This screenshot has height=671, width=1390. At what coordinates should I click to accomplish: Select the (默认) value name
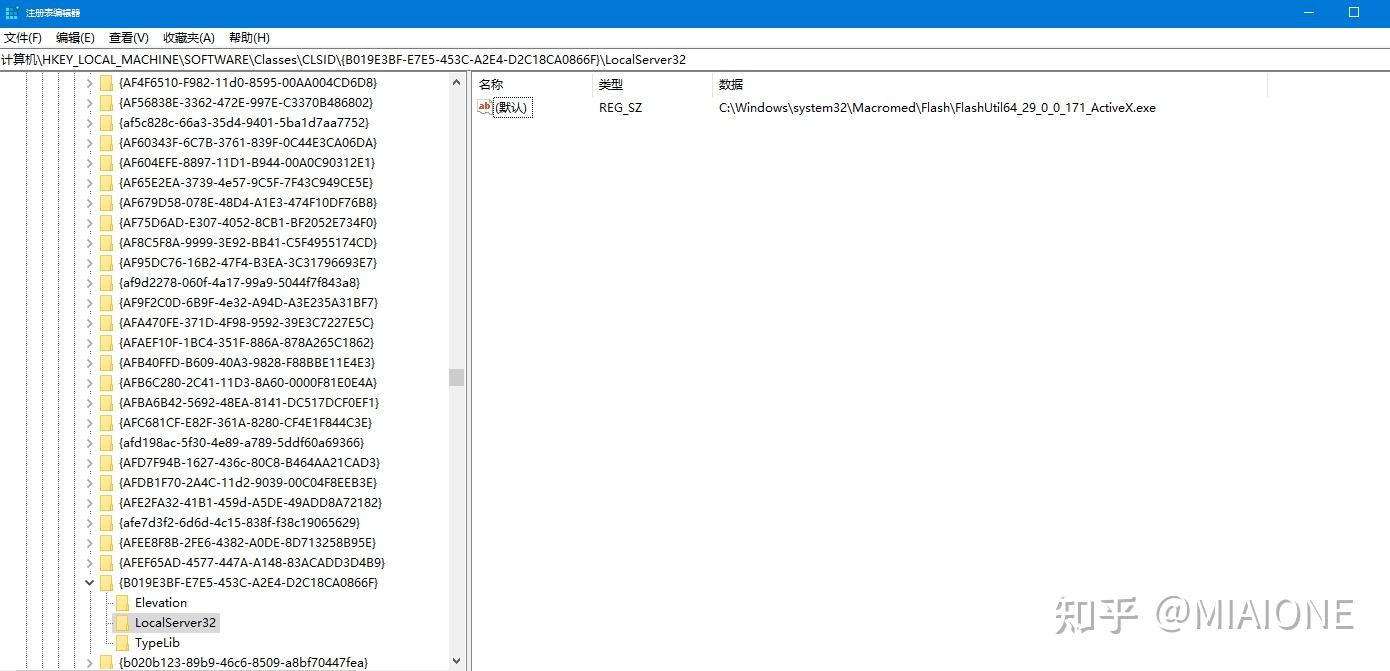point(510,107)
